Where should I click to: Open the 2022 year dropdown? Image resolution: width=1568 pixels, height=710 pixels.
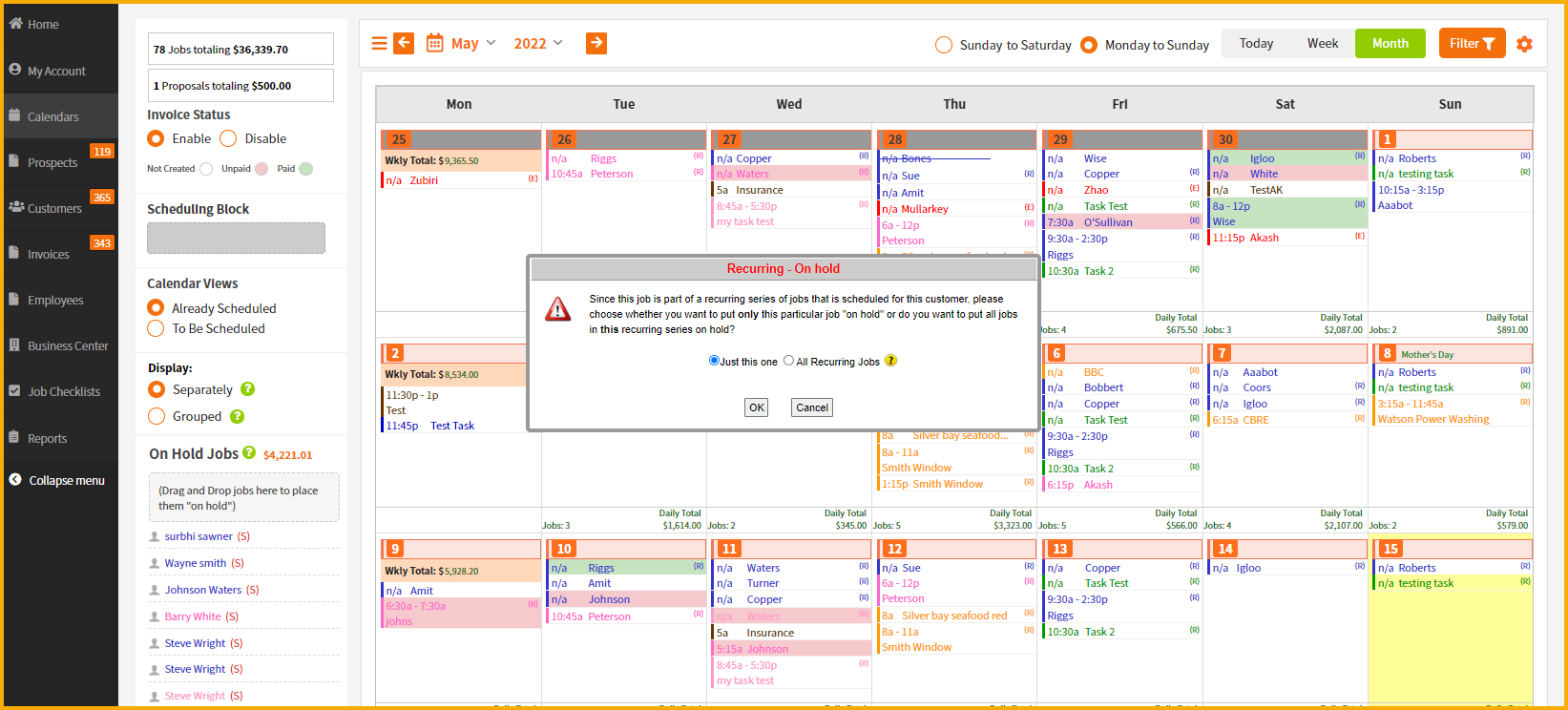[x=538, y=43]
